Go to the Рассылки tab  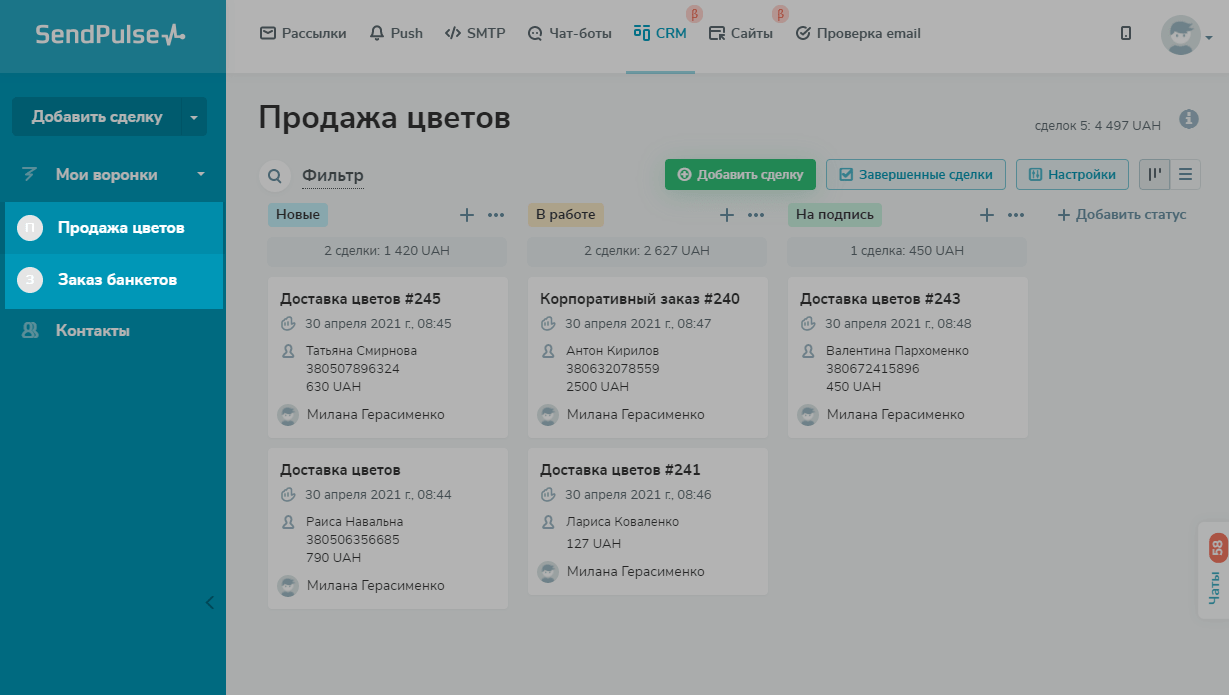click(x=303, y=33)
